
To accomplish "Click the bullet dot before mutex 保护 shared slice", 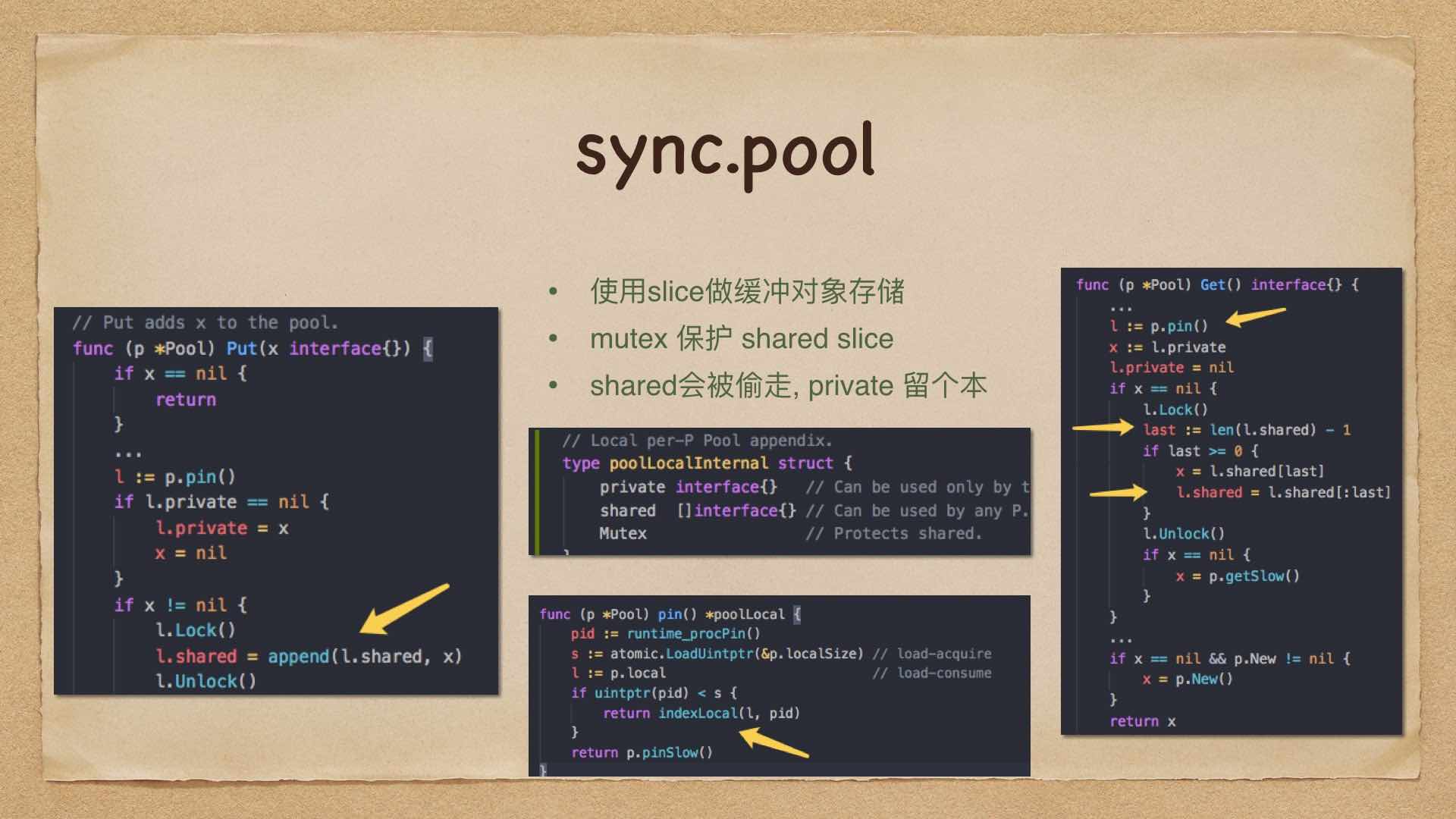I will tap(553, 339).
